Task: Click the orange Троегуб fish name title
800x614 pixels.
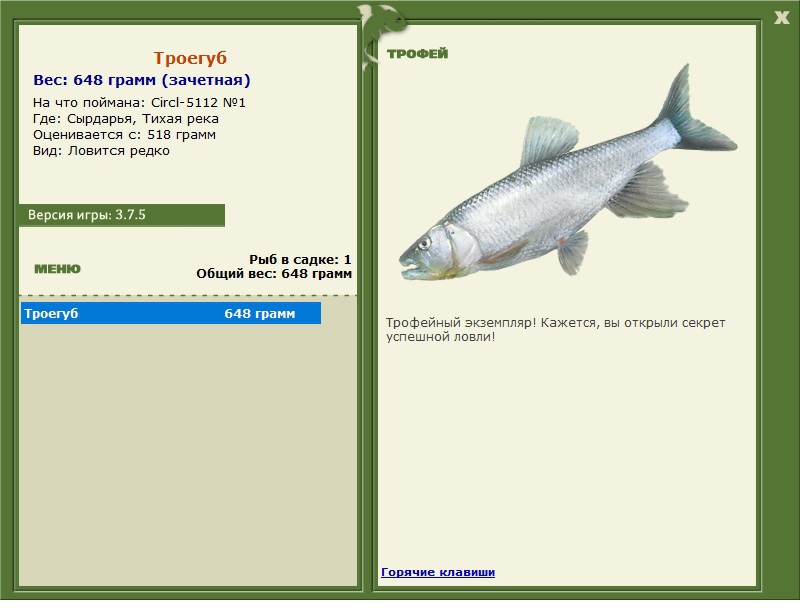Action: 190,58
